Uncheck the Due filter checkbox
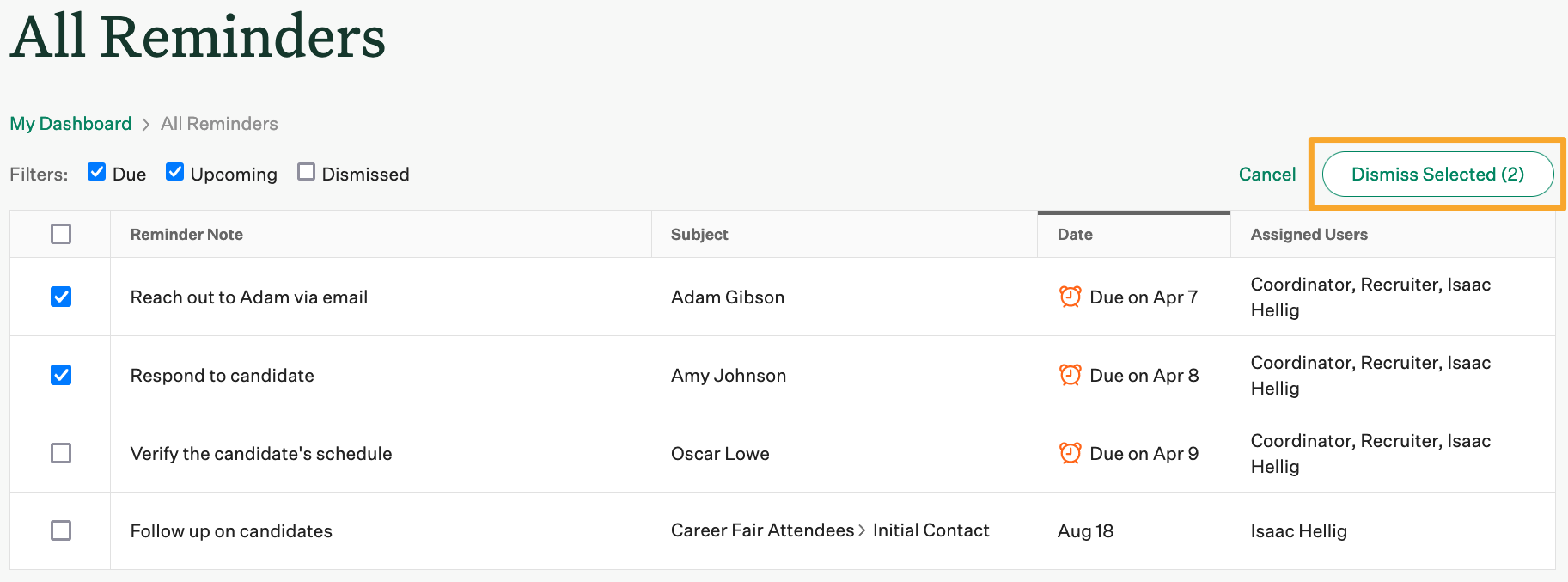 coord(97,172)
